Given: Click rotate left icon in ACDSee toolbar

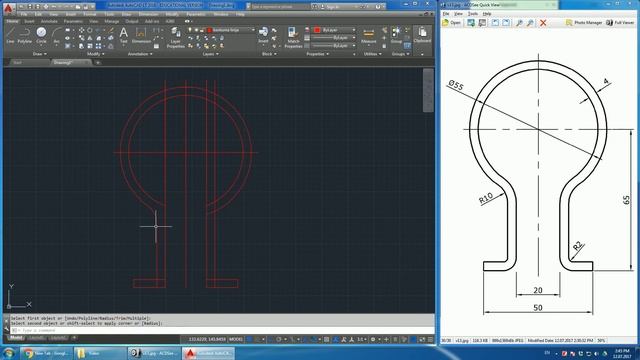Looking at the screenshot, I should tap(495, 23).
